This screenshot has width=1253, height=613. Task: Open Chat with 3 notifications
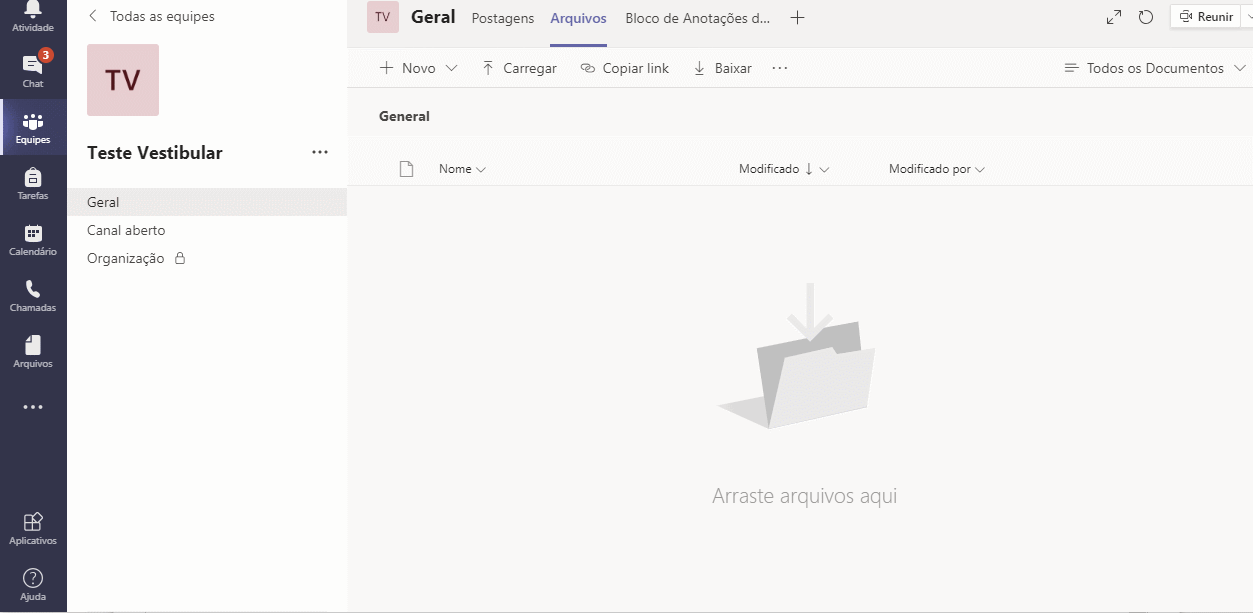33,70
